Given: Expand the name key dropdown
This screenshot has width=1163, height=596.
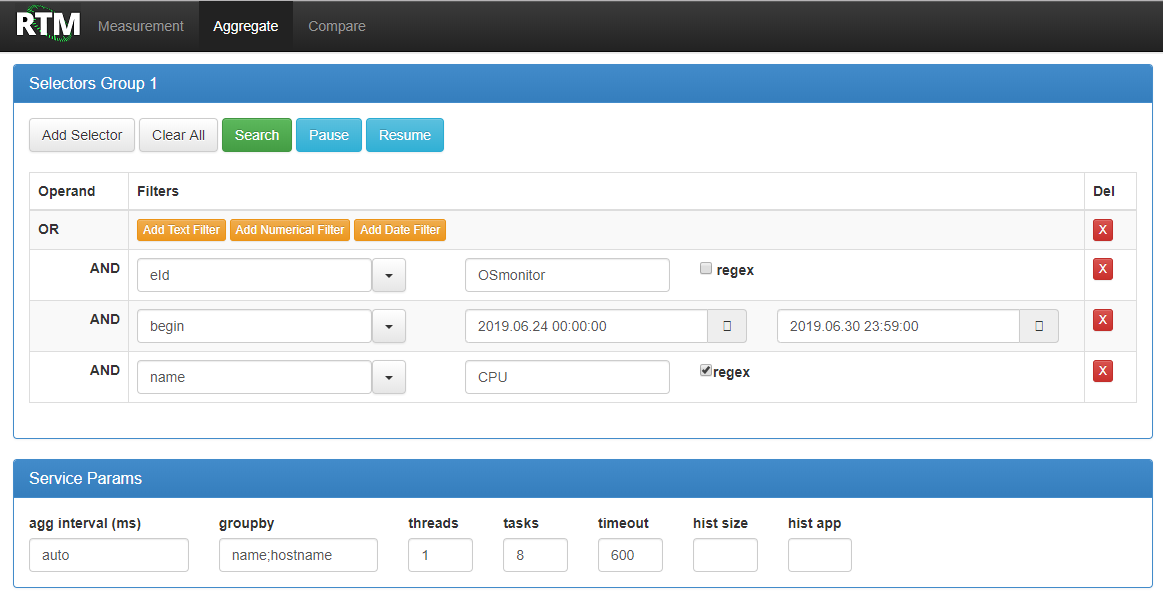Looking at the screenshot, I should (389, 377).
